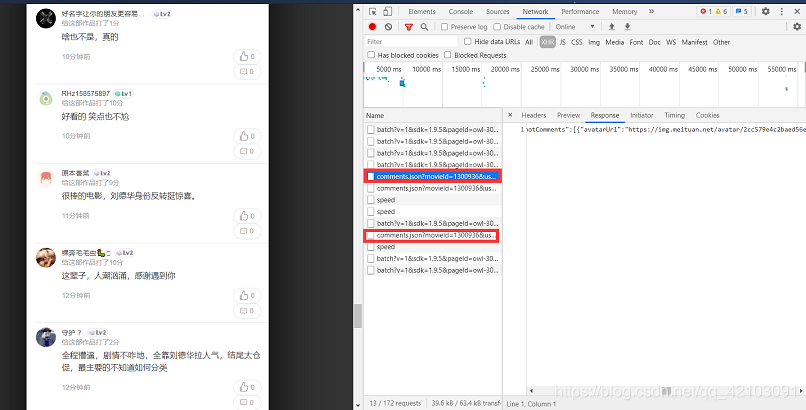806x410 pixels.
Task: Toggle the network filter funnel icon
Action: (x=409, y=27)
